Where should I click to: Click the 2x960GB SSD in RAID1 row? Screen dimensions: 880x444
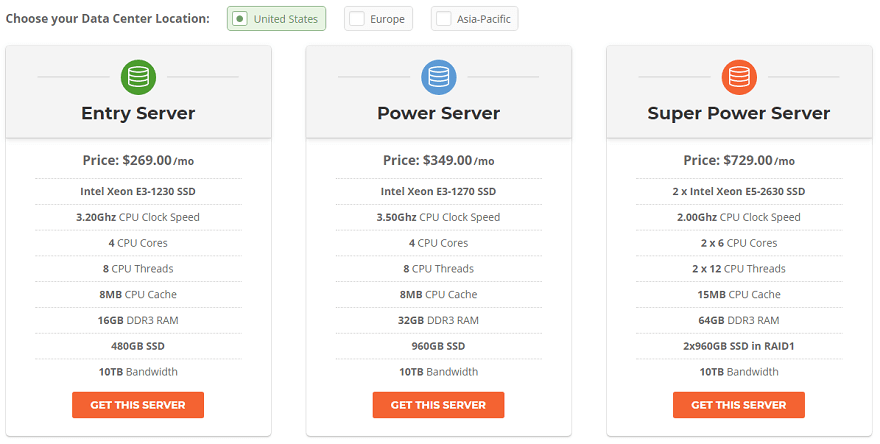738,346
